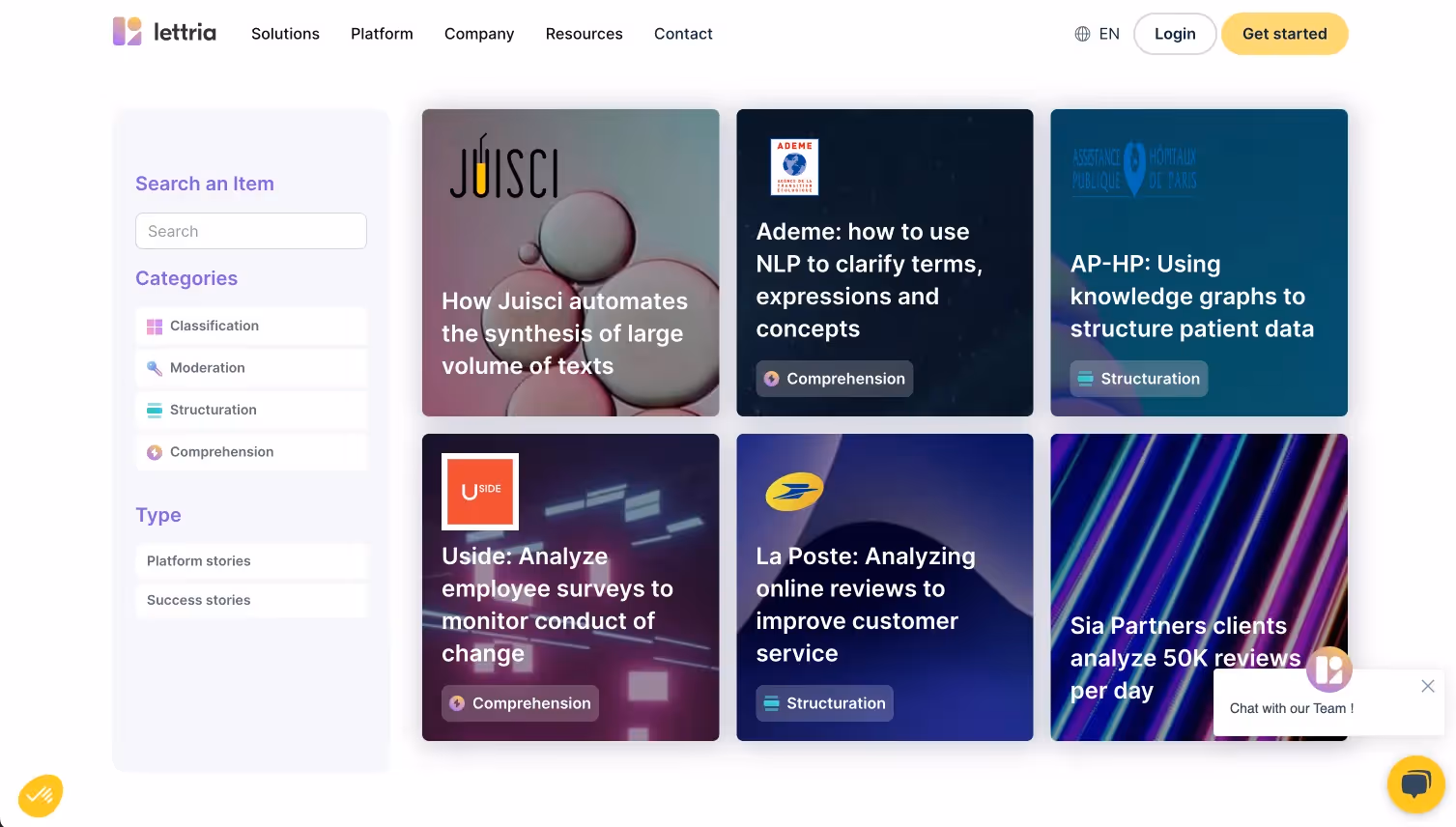Click the ADEME logo on the card
The image size is (1456, 827).
pos(794,166)
